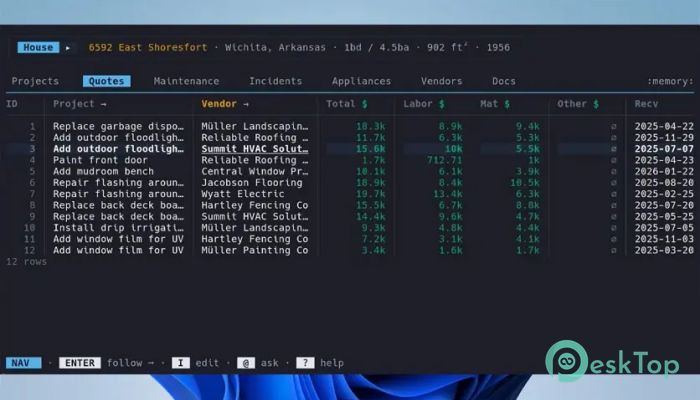The width and height of the screenshot is (700, 400).
Task: Click vendor 'Central Window Pr…'
Action: point(255,171)
